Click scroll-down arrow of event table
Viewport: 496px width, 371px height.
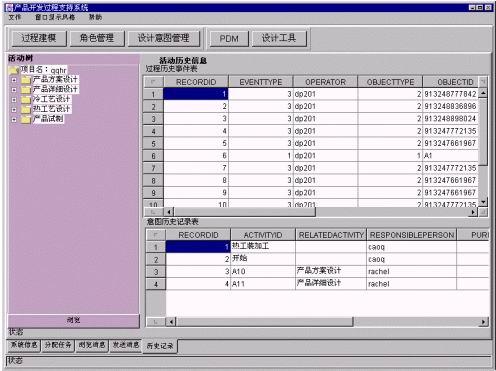[483, 202]
